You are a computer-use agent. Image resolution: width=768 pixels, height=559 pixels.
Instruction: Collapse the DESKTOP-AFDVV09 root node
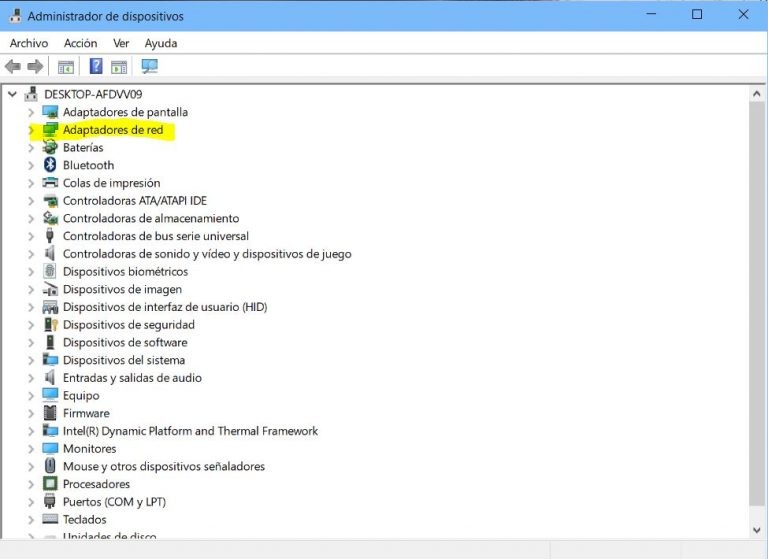12,94
